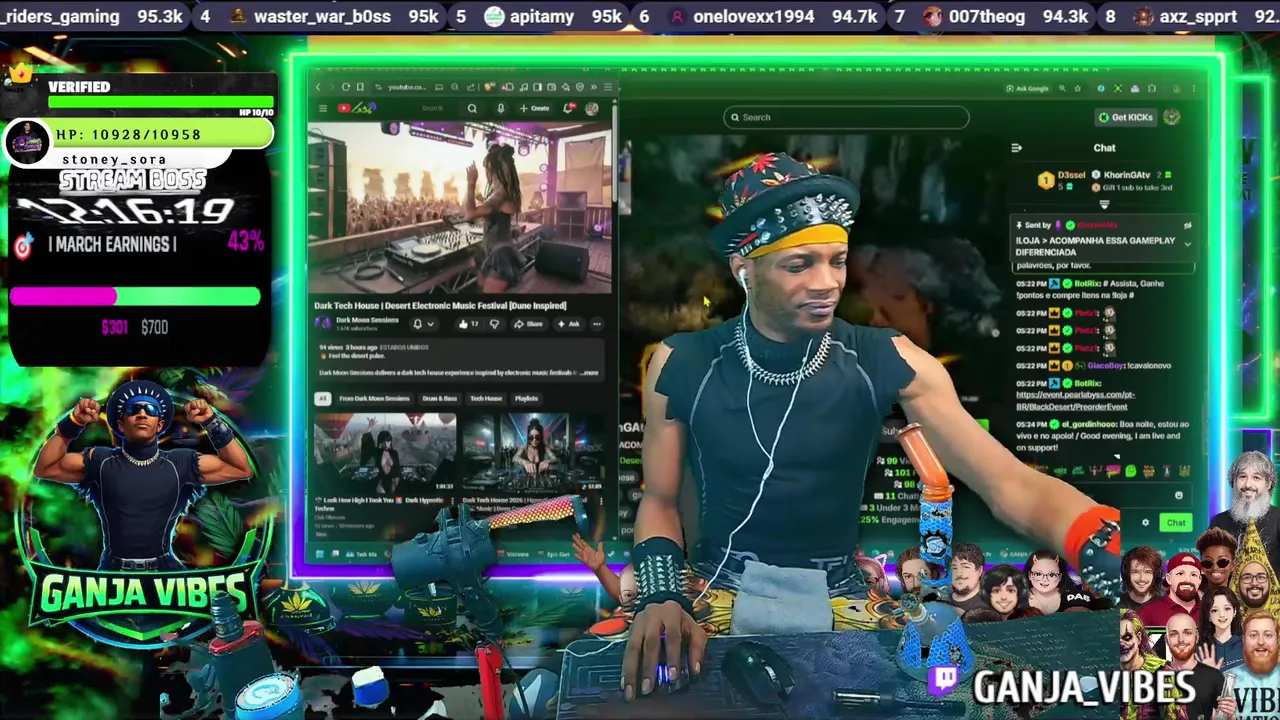Click the el_gordinhooo chat username

(1089, 424)
